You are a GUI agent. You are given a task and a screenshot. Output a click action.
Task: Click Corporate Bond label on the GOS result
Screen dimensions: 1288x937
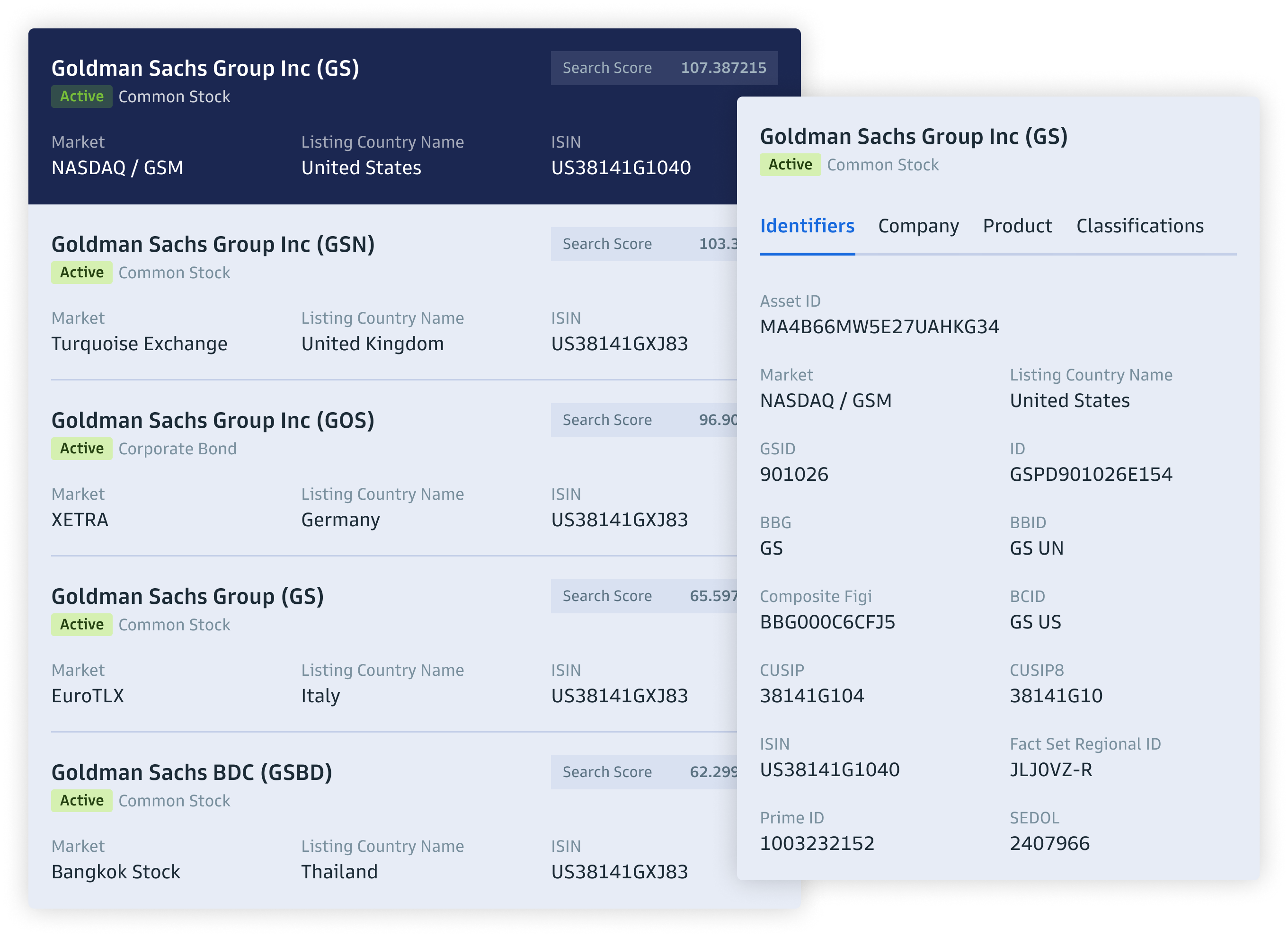(177, 449)
